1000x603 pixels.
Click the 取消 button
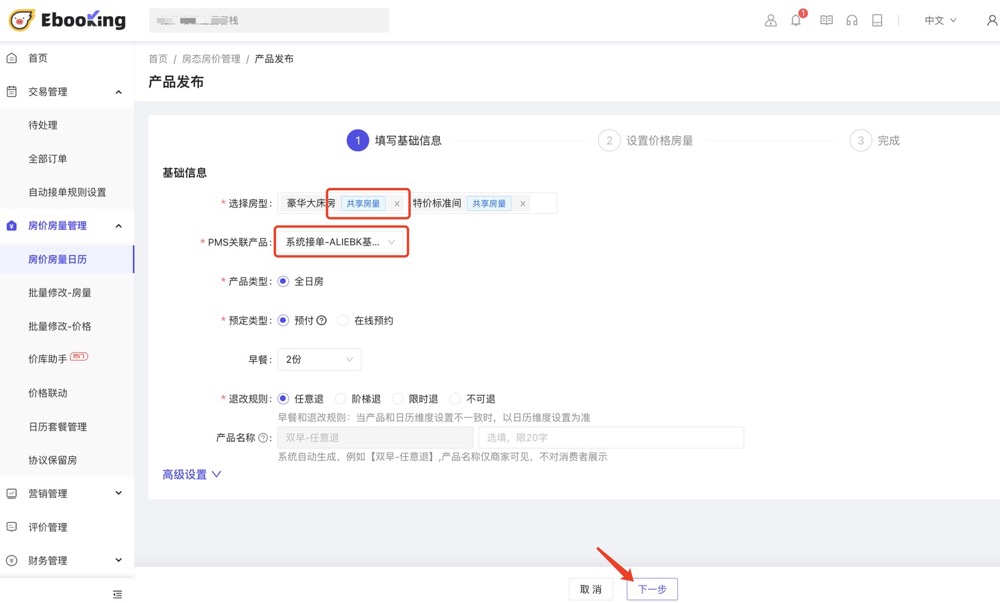pos(591,589)
